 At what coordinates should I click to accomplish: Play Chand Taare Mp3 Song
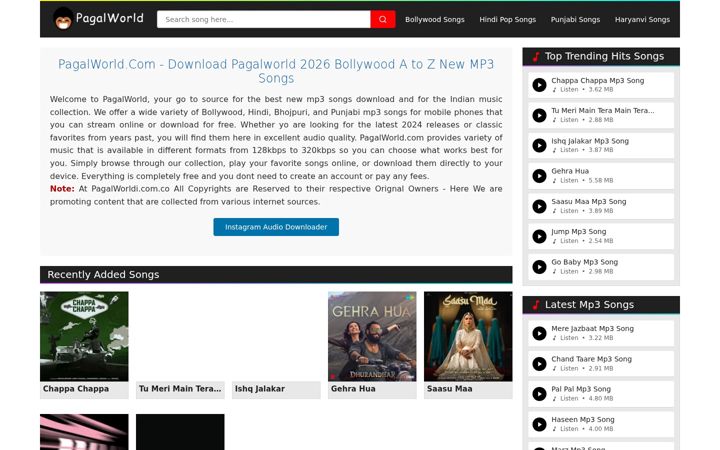pyautogui.click(x=539, y=364)
